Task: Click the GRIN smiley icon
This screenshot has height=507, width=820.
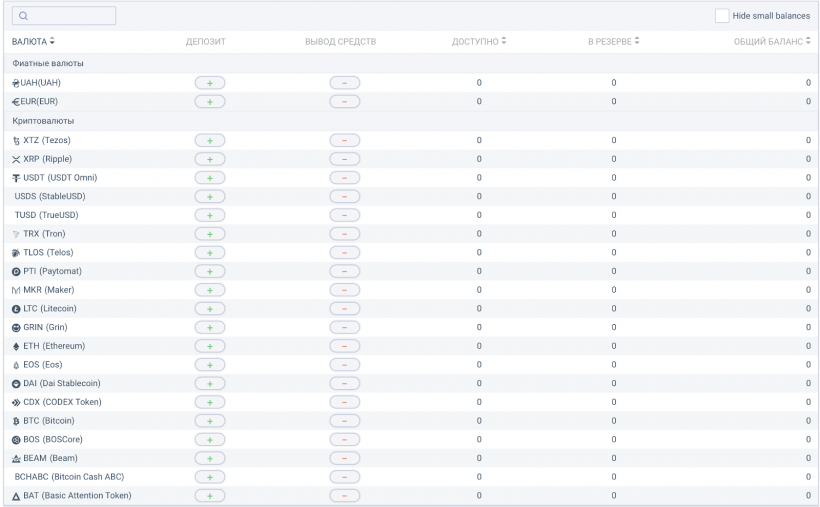Action: [16, 328]
